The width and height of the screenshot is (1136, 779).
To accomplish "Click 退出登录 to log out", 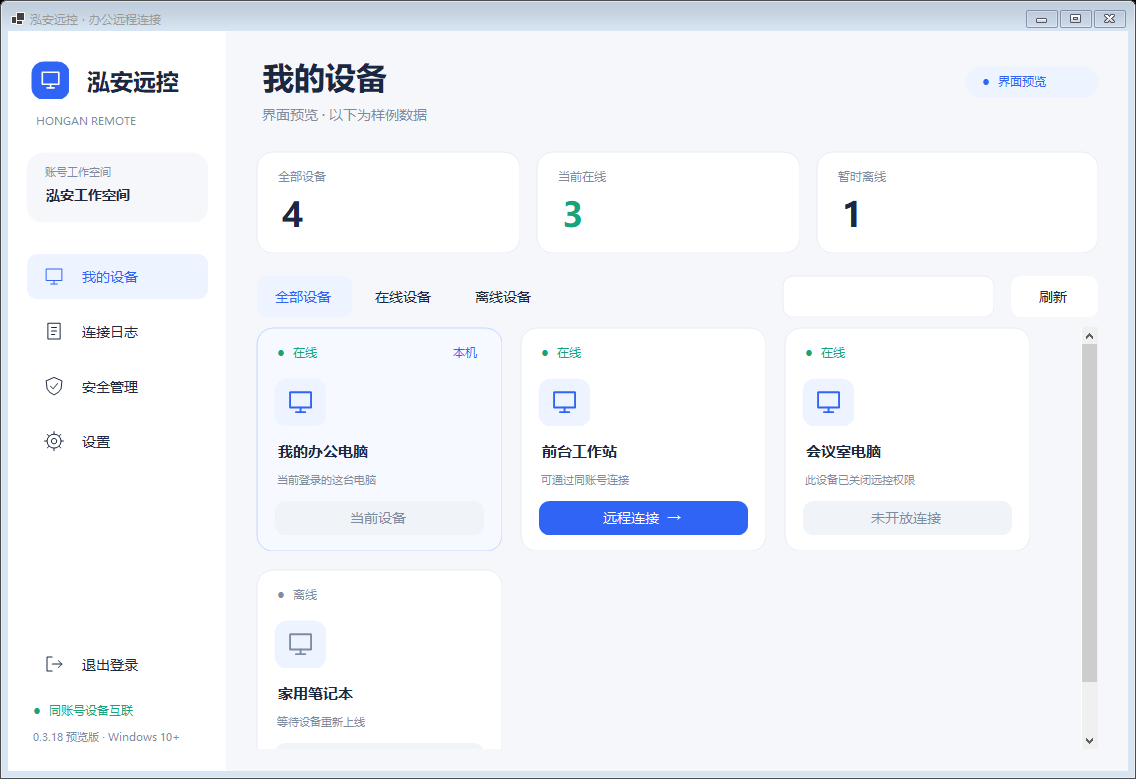I will (x=117, y=665).
